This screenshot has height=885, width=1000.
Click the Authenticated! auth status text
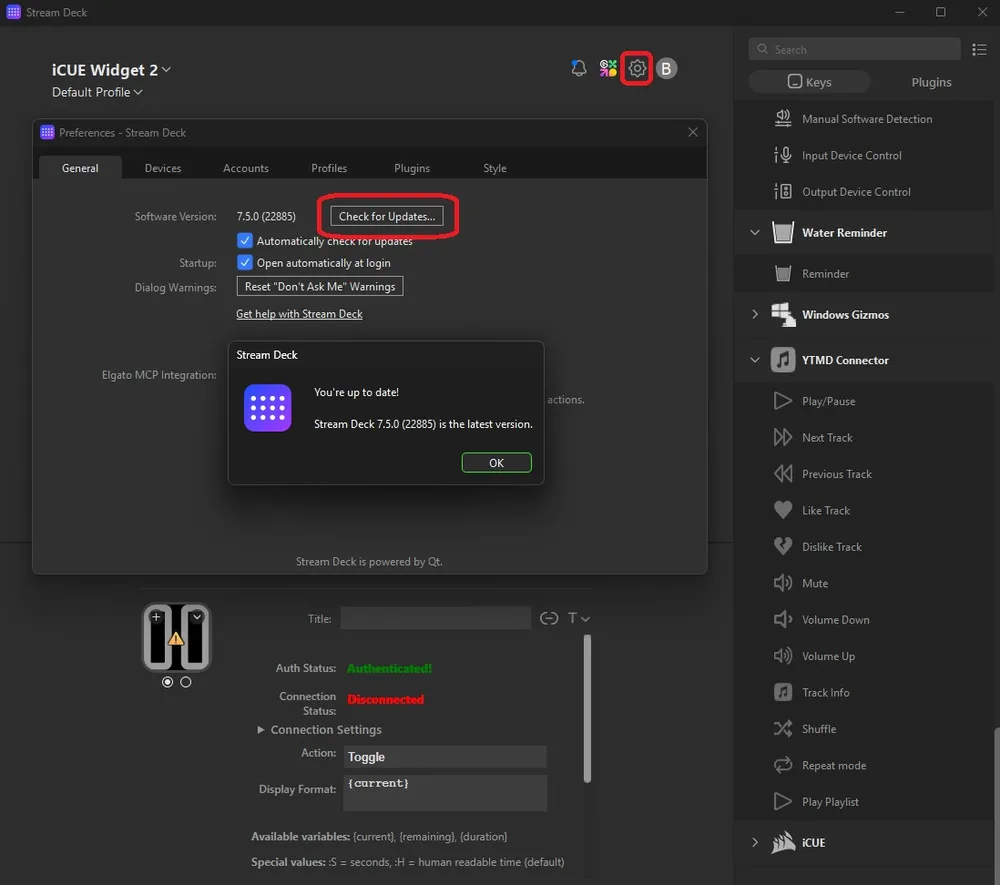[390, 668]
